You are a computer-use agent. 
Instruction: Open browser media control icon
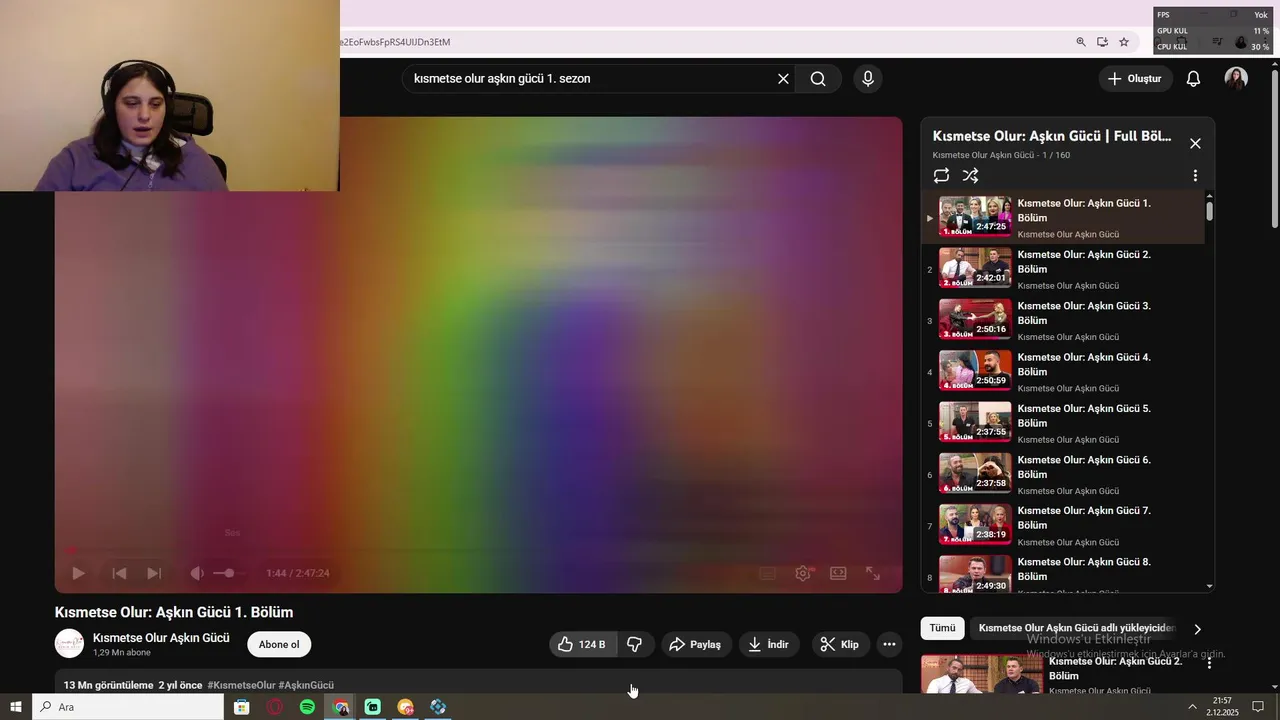(x=1217, y=42)
